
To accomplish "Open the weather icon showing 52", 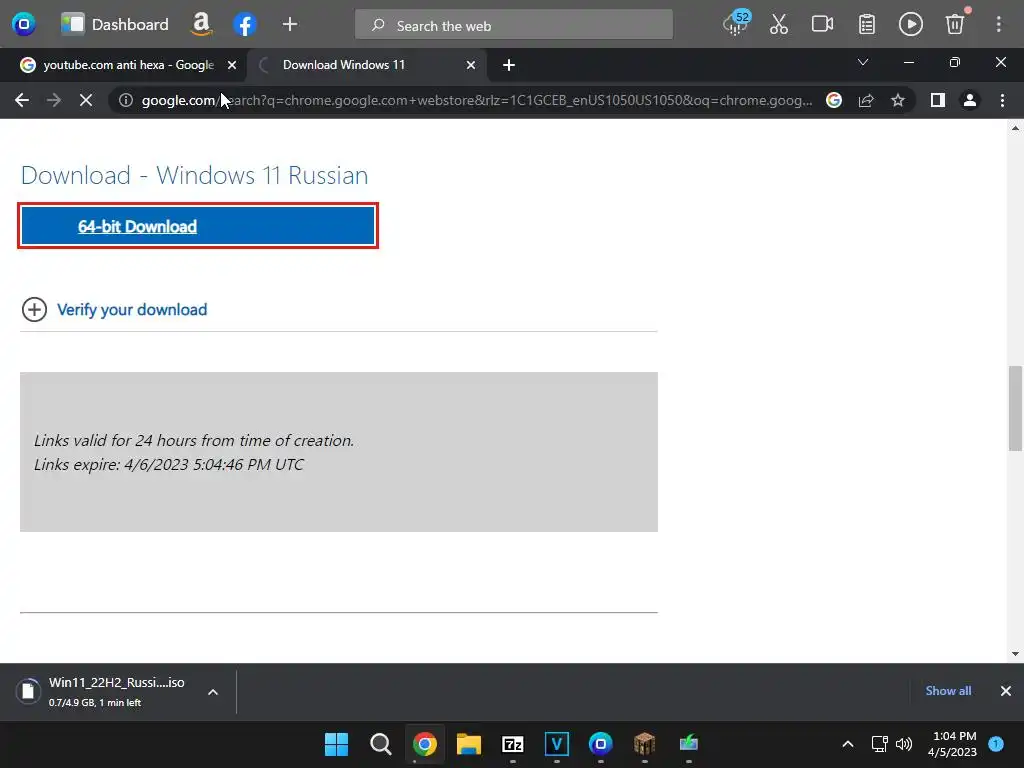I will 737,24.
